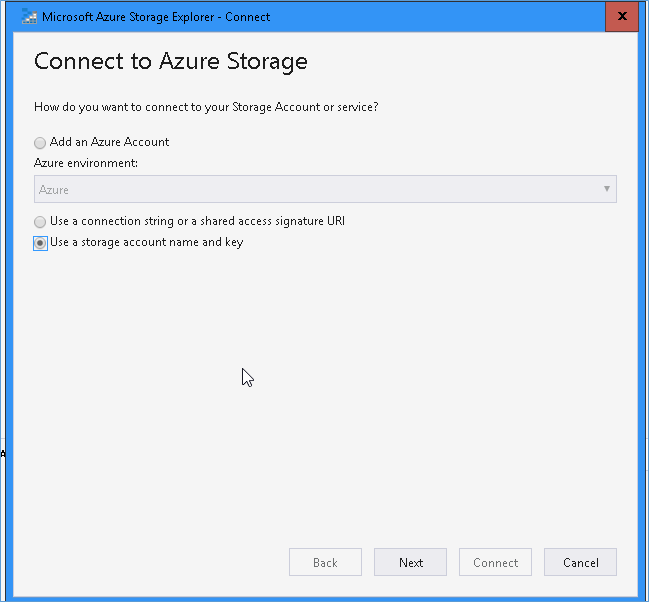This screenshot has width=649, height=602.
Task: Open the Azure environment dropdown
Action: tap(325, 189)
